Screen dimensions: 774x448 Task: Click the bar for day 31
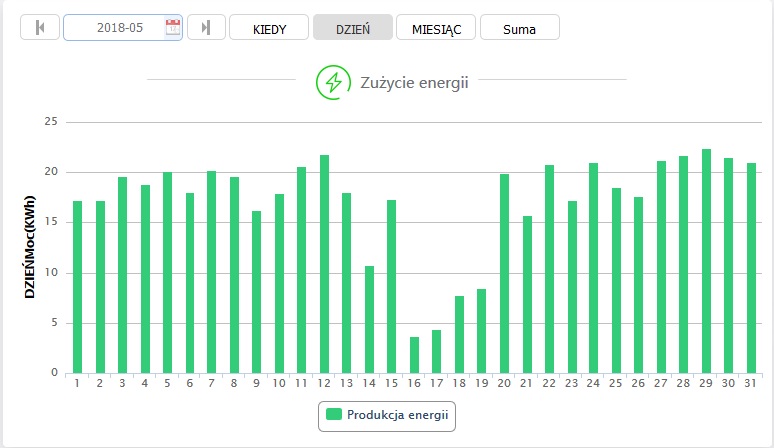pos(751,268)
